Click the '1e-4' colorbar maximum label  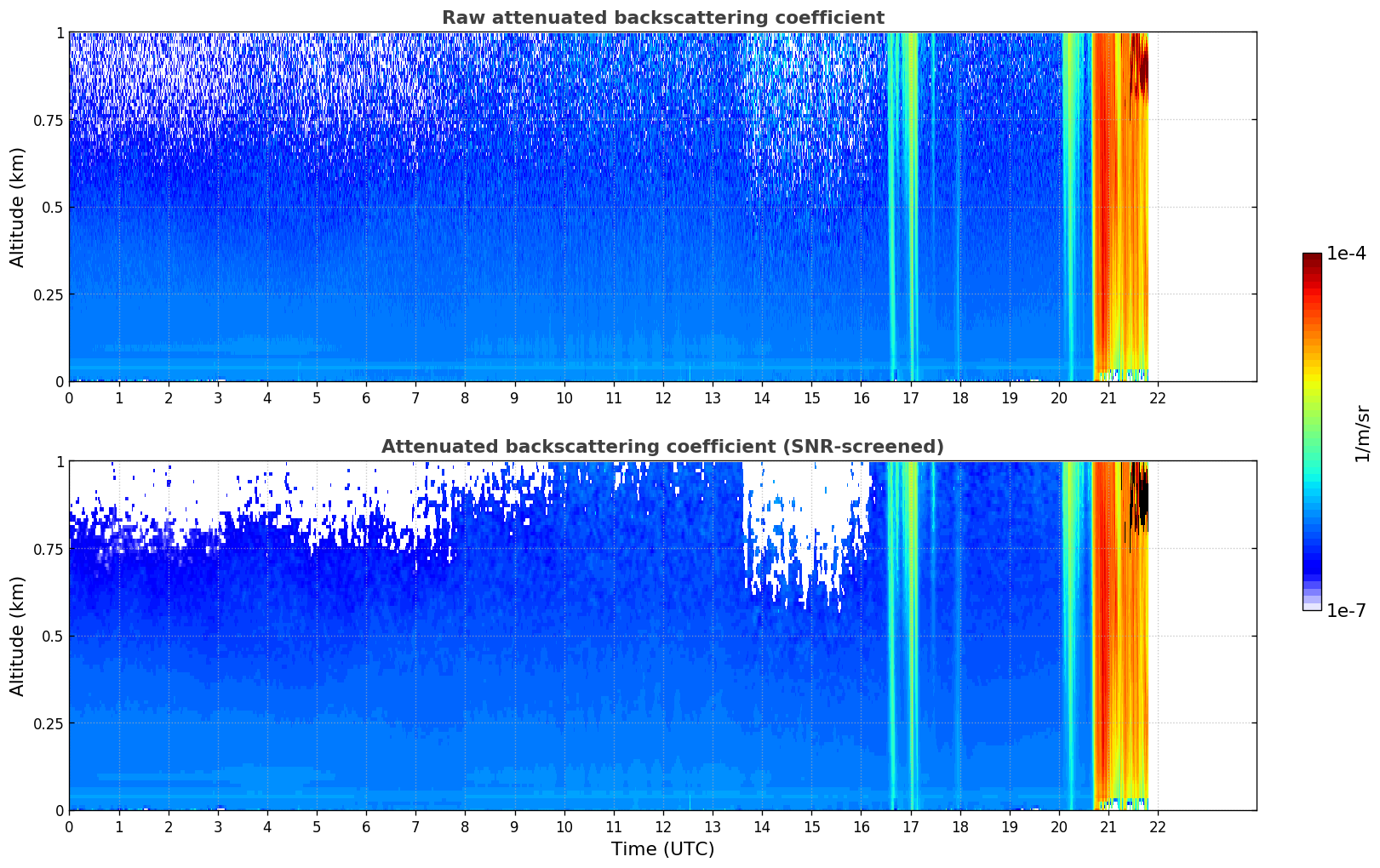(x=1346, y=254)
